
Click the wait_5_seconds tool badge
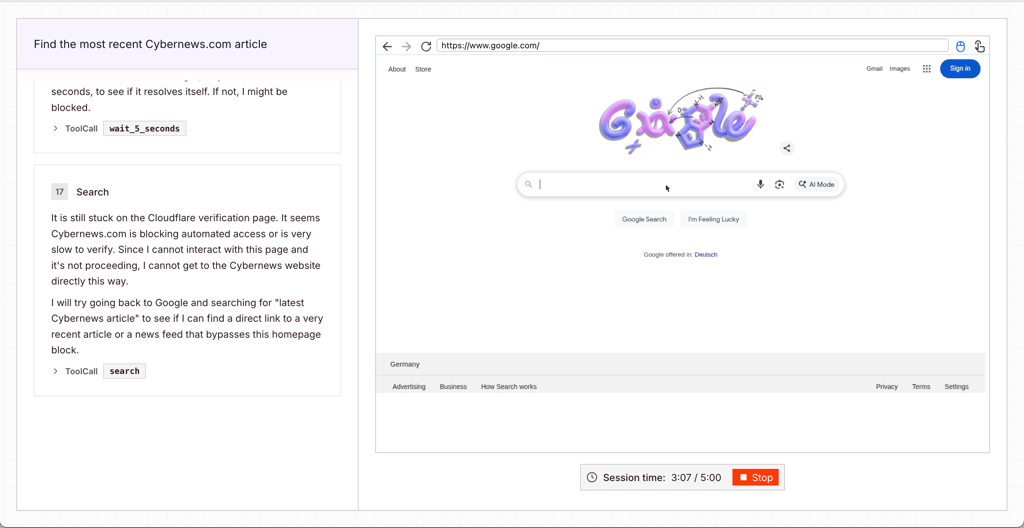tap(144, 129)
